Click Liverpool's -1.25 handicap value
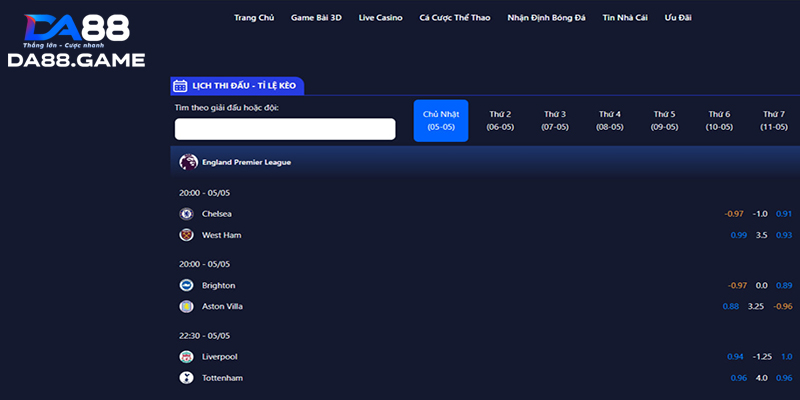Screen dimensions: 800x400 pyautogui.click(x=762, y=357)
